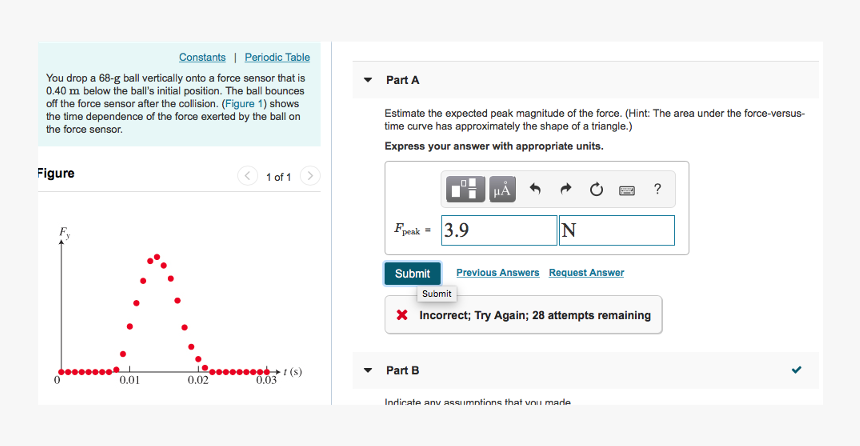Click the Fpeak value input field
Image resolution: width=860 pixels, height=446 pixels.
(499, 230)
